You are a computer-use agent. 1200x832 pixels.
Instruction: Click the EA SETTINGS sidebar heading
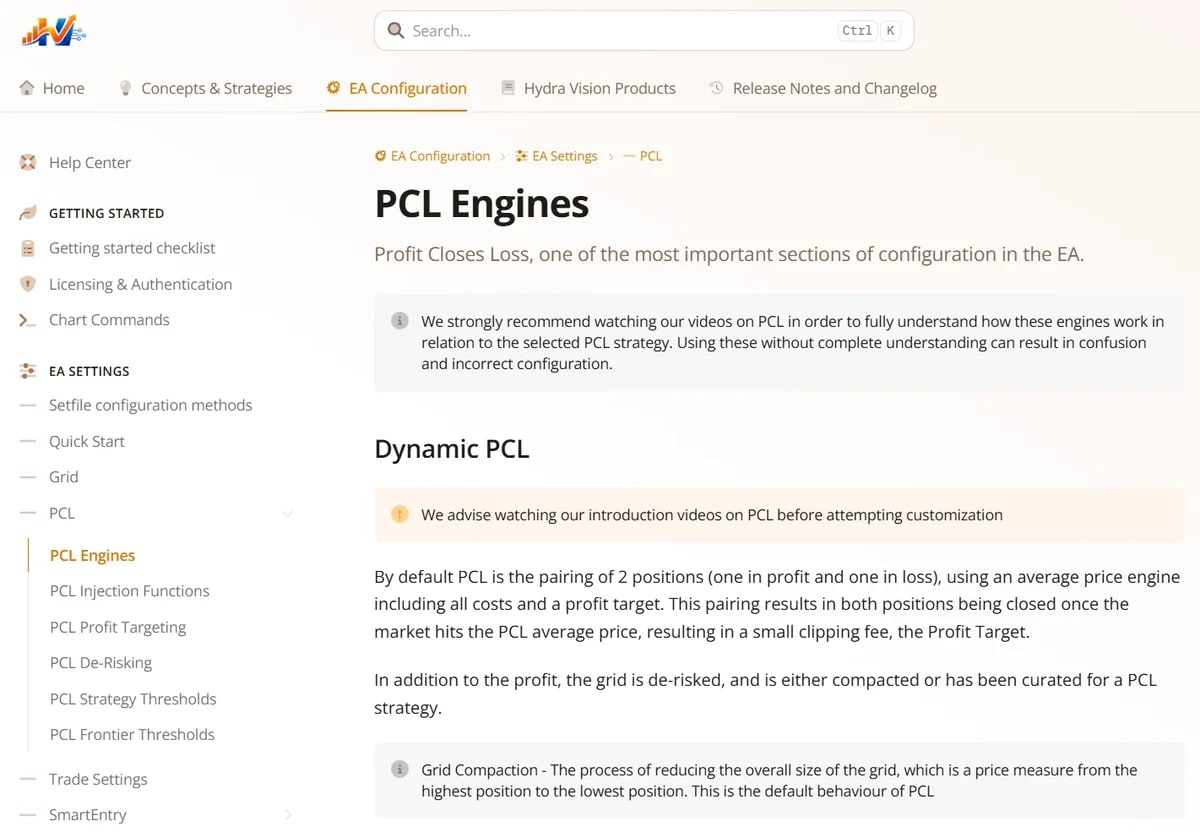click(x=89, y=371)
